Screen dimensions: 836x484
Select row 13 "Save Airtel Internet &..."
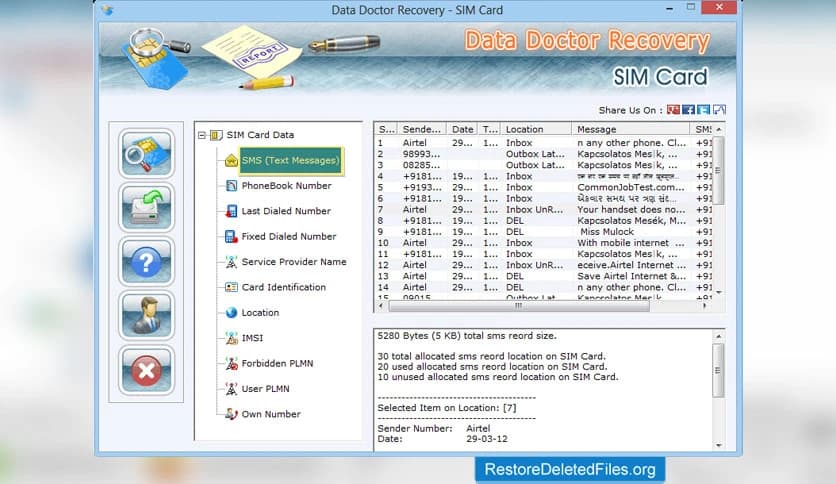tap(544, 276)
